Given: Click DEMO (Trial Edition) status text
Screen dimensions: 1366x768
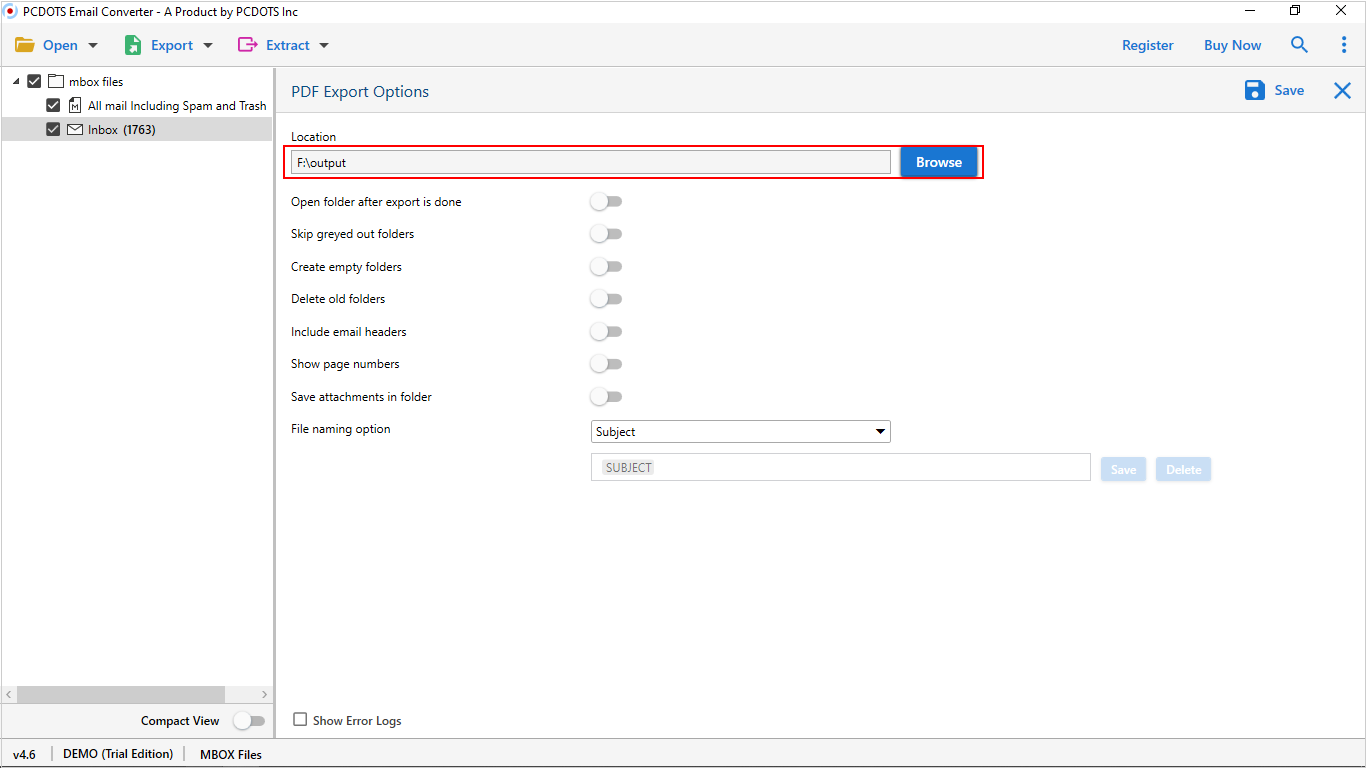Looking at the screenshot, I should [118, 754].
